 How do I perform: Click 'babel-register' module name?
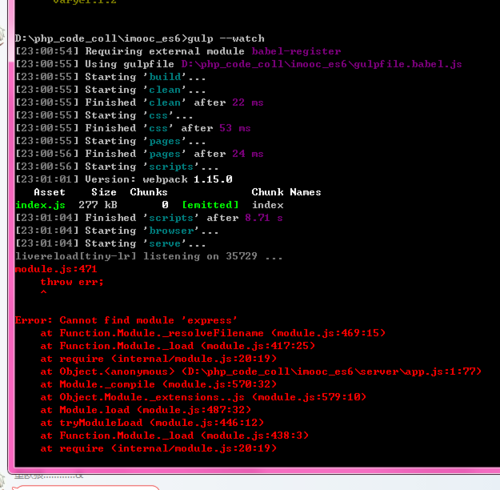tap(296, 51)
